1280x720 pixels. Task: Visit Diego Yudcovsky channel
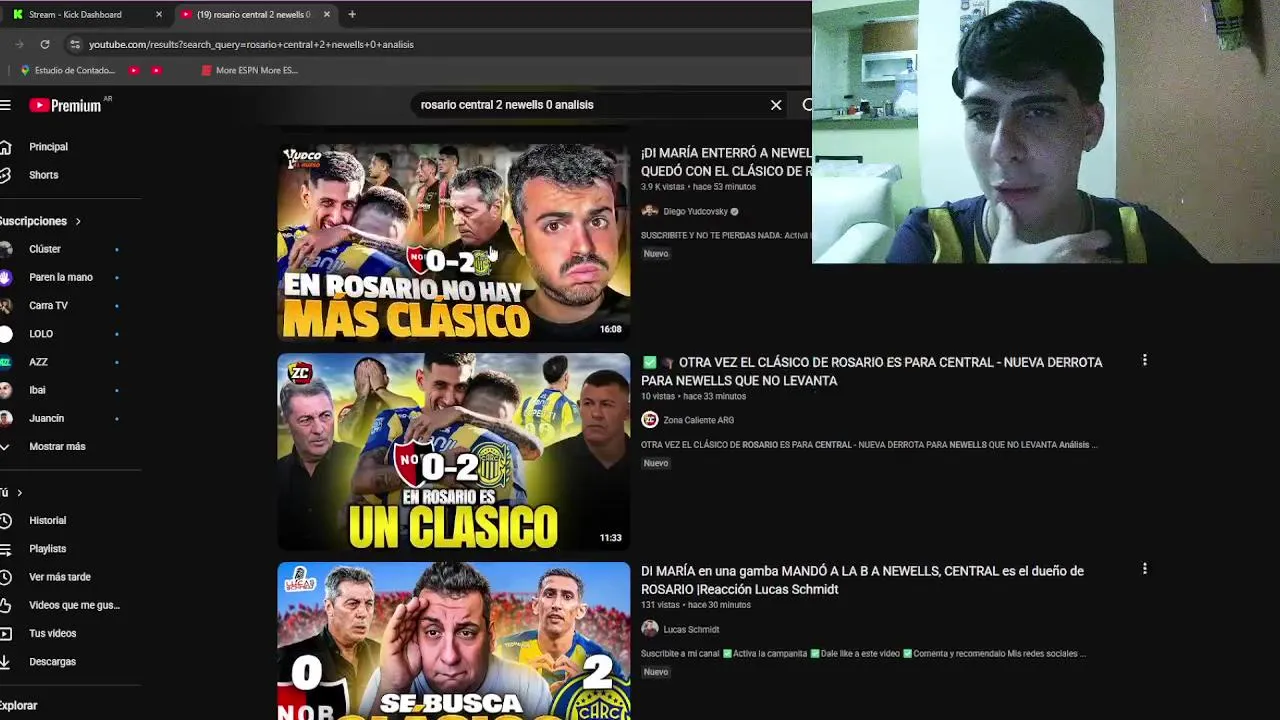click(695, 212)
